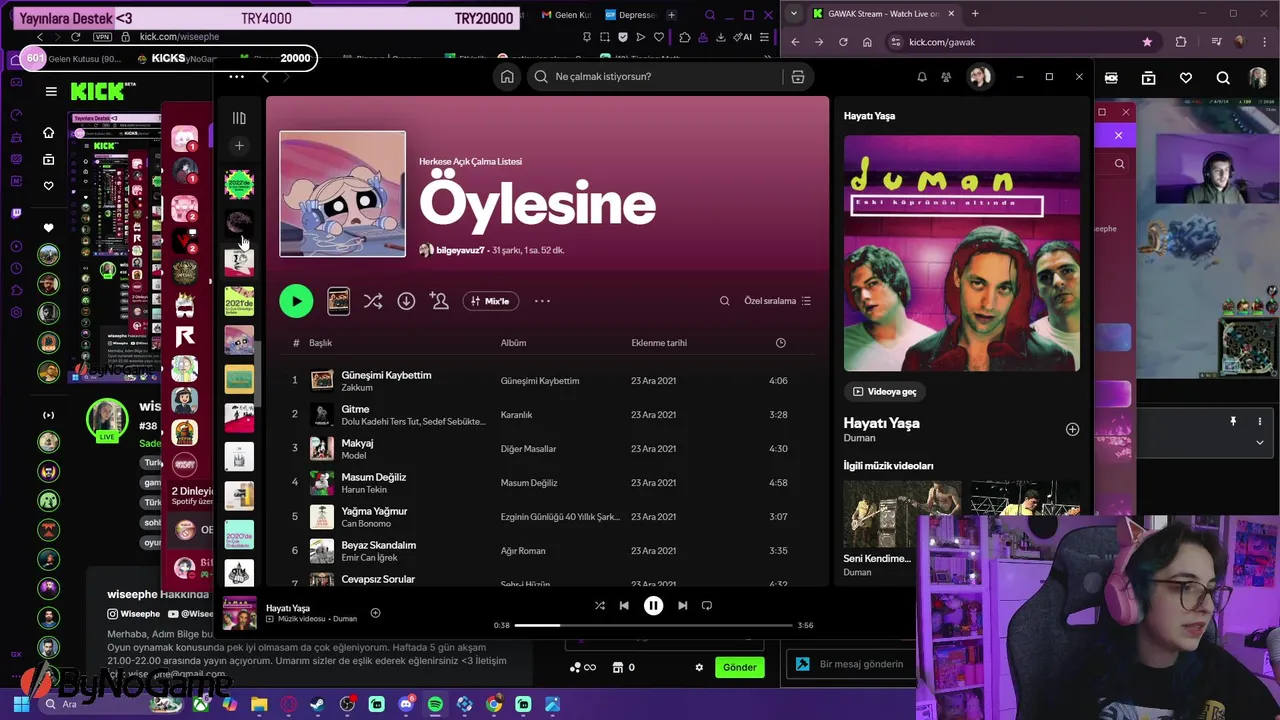Sort by the duration clock header

(x=781, y=343)
